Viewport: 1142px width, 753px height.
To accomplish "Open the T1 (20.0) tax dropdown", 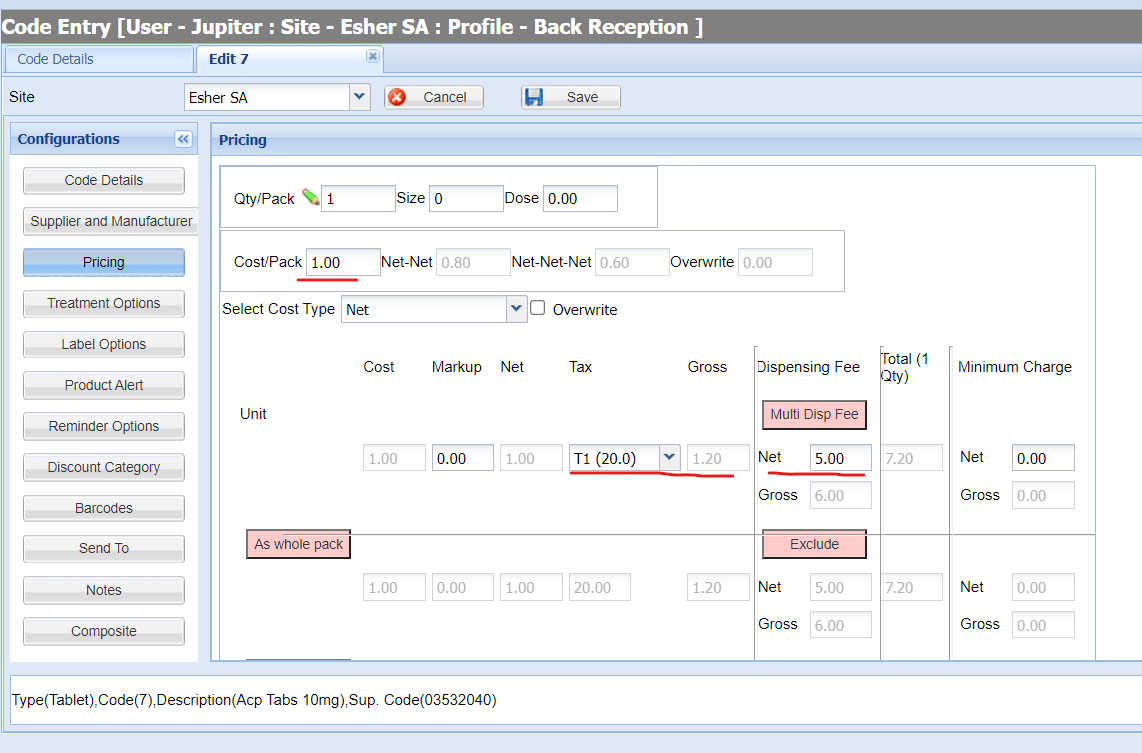I will point(670,458).
